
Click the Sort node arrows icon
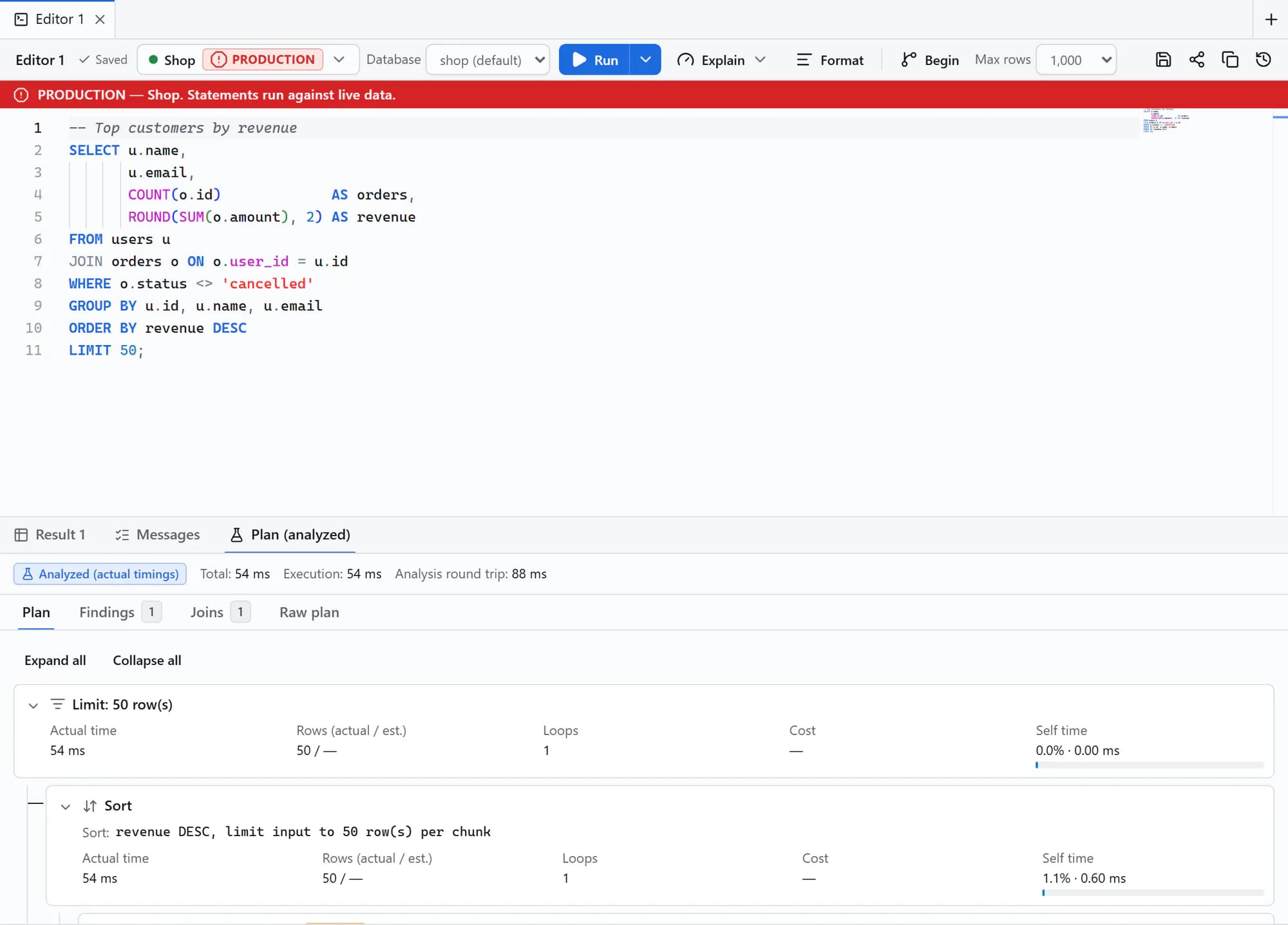tap(90, 806)
